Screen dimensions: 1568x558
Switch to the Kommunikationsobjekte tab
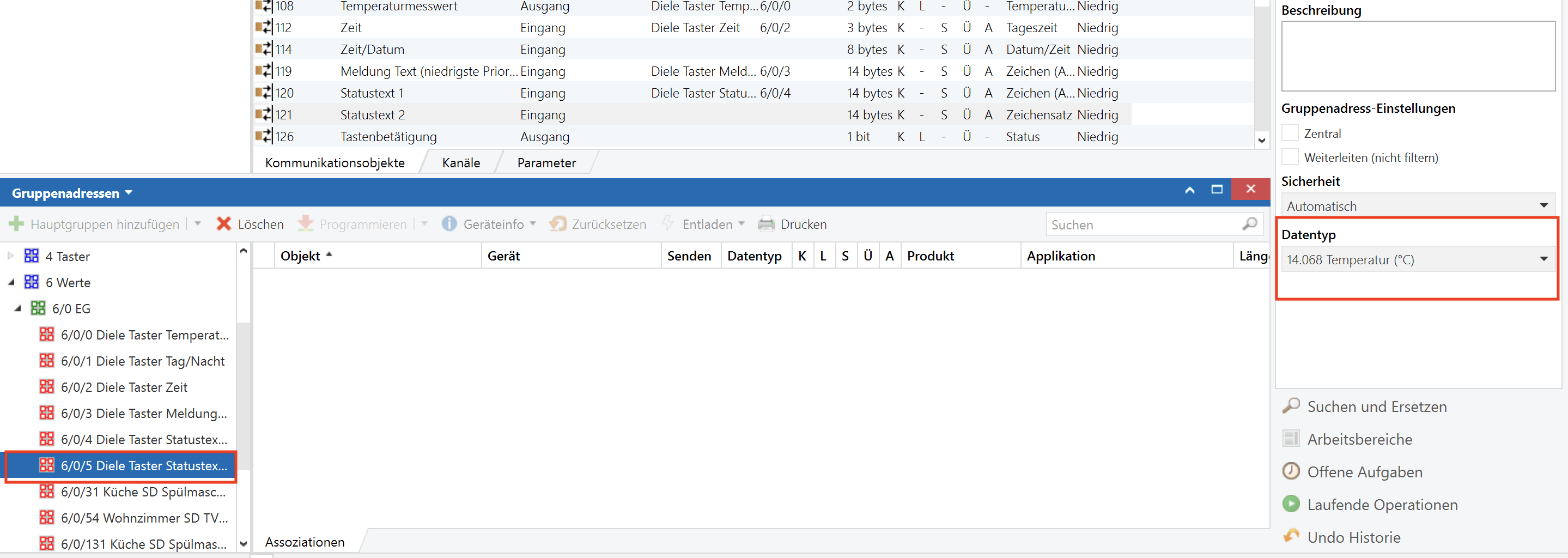(x=335, y=162)
